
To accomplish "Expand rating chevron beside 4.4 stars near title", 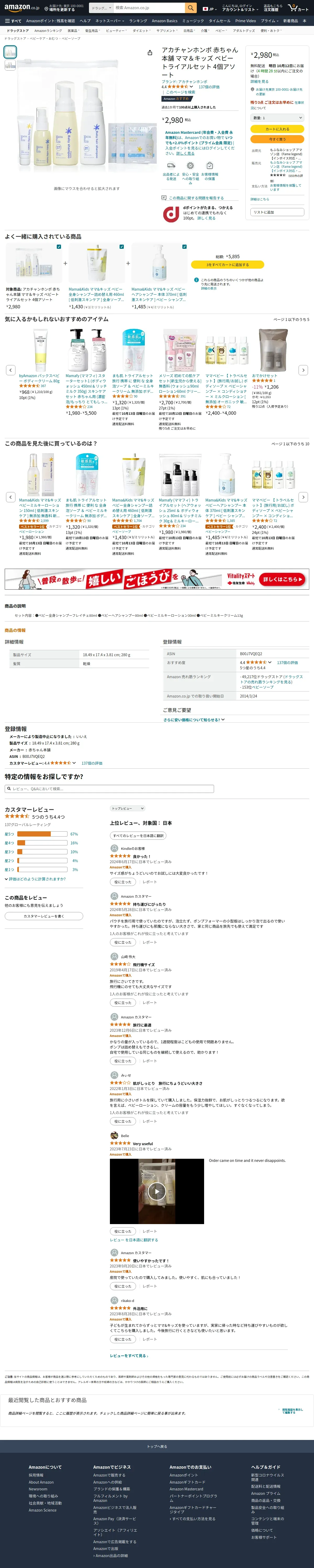I will point(192,87).
